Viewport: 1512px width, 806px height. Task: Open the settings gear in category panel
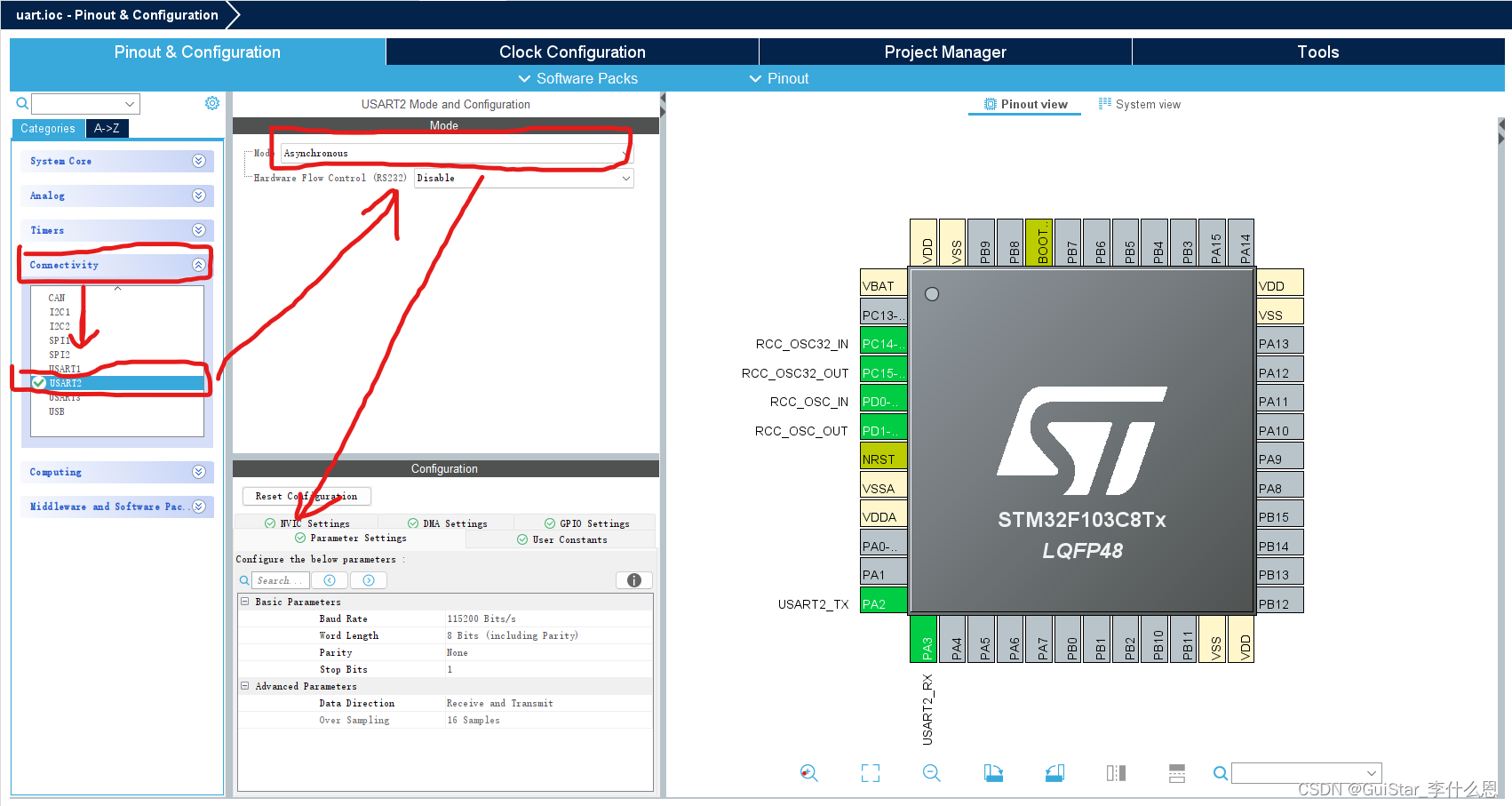click(x=212, y=103)
